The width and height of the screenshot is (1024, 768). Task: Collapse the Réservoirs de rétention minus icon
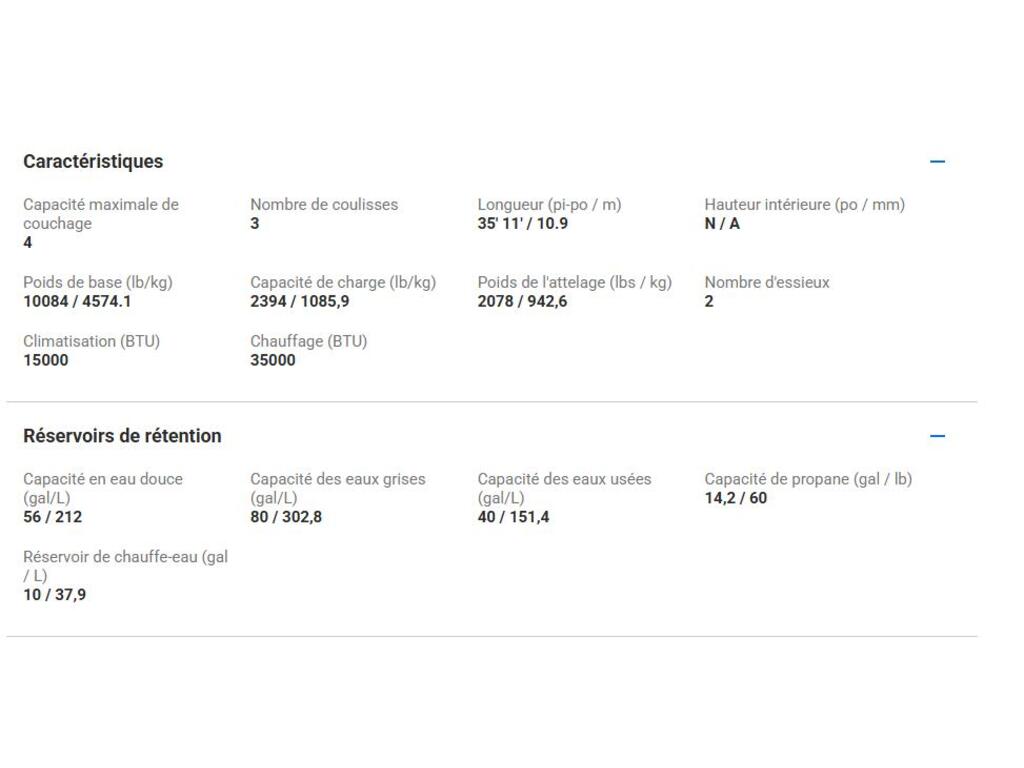pos(937,436)
